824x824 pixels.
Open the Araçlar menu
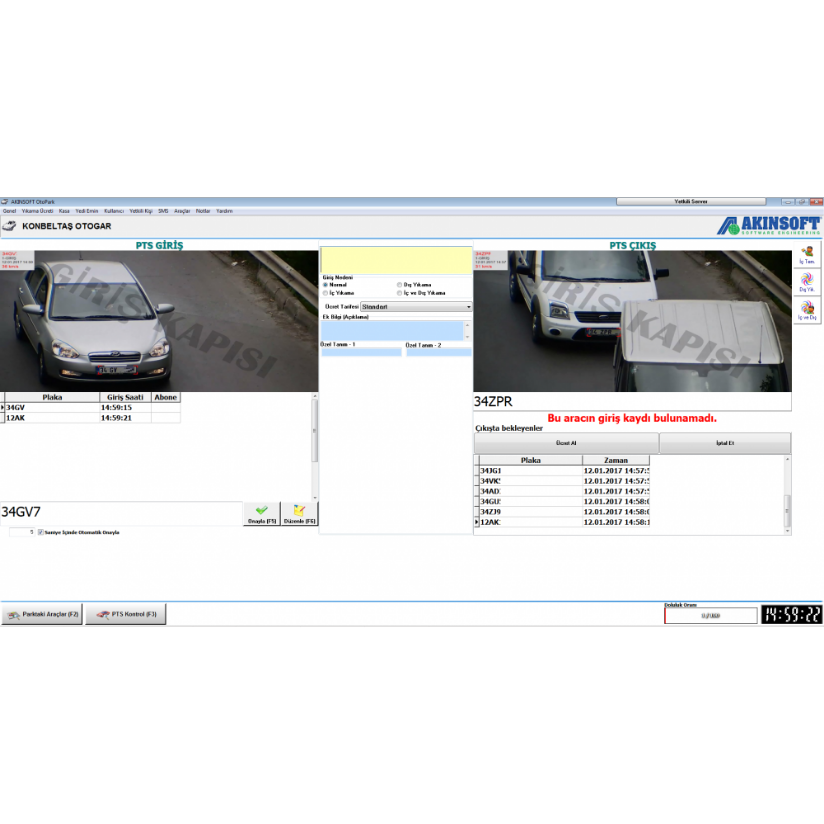pyautogui.click(x=182, y=211)
